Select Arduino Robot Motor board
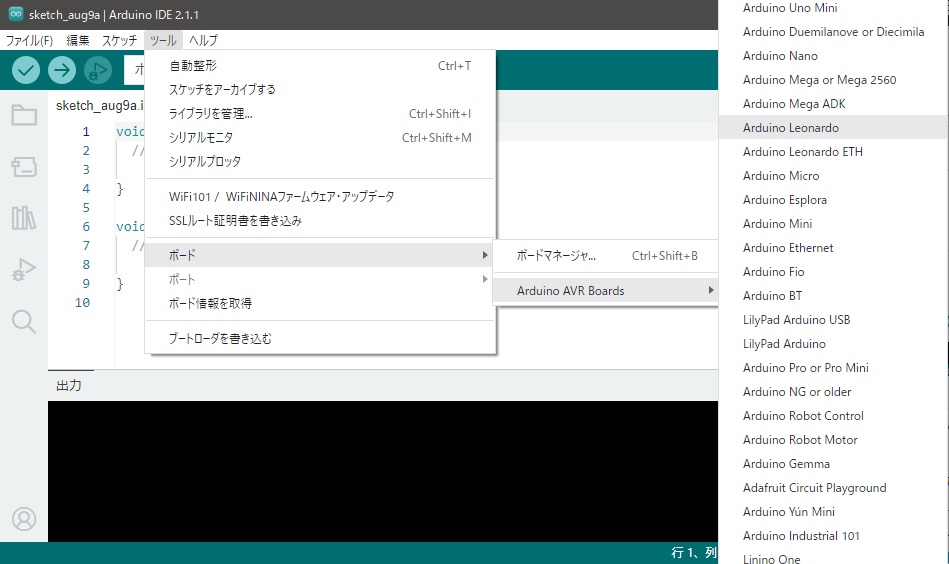 tap(833, 440)
